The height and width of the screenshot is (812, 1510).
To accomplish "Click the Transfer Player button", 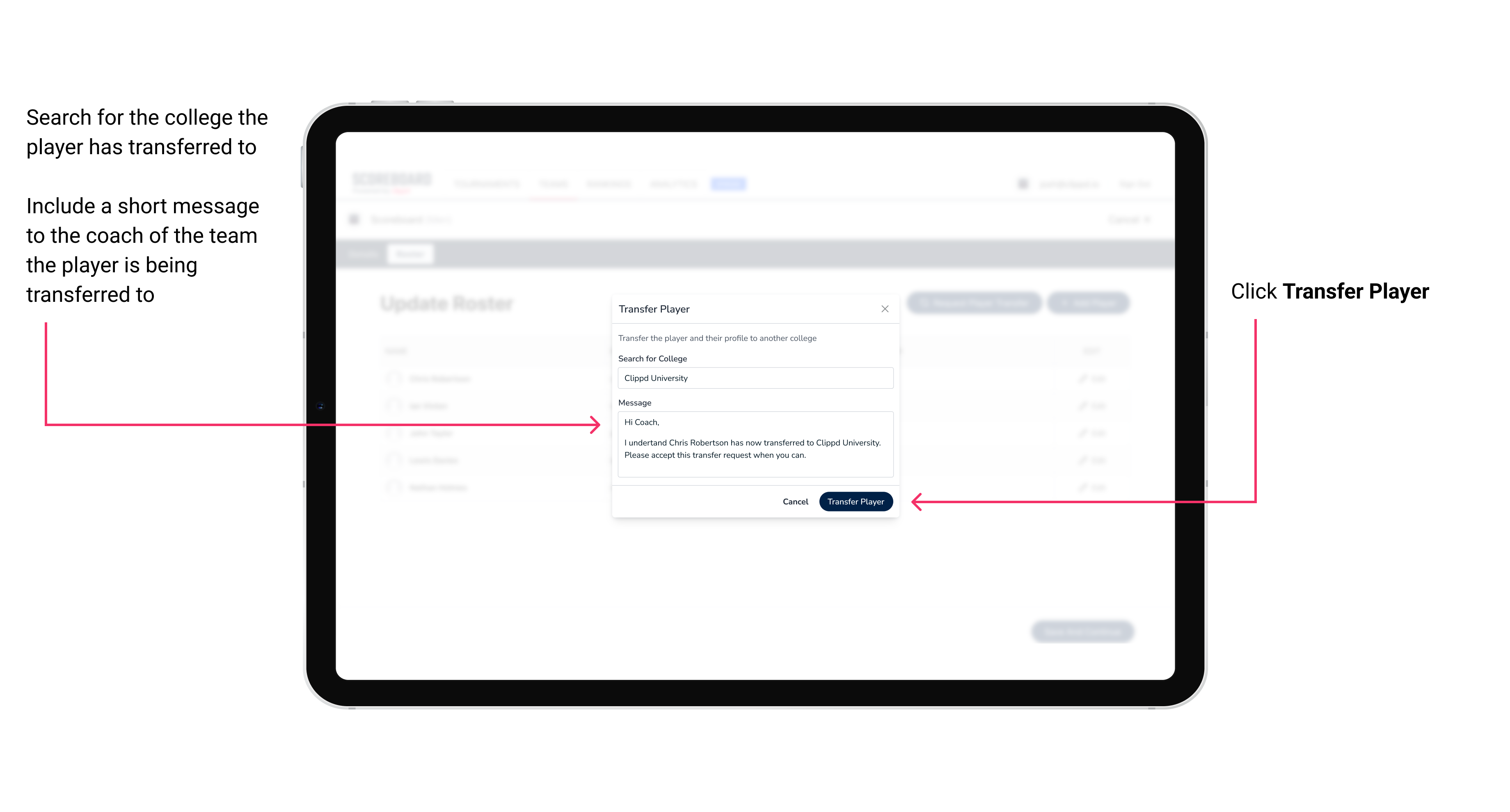I will pos(855,501).
